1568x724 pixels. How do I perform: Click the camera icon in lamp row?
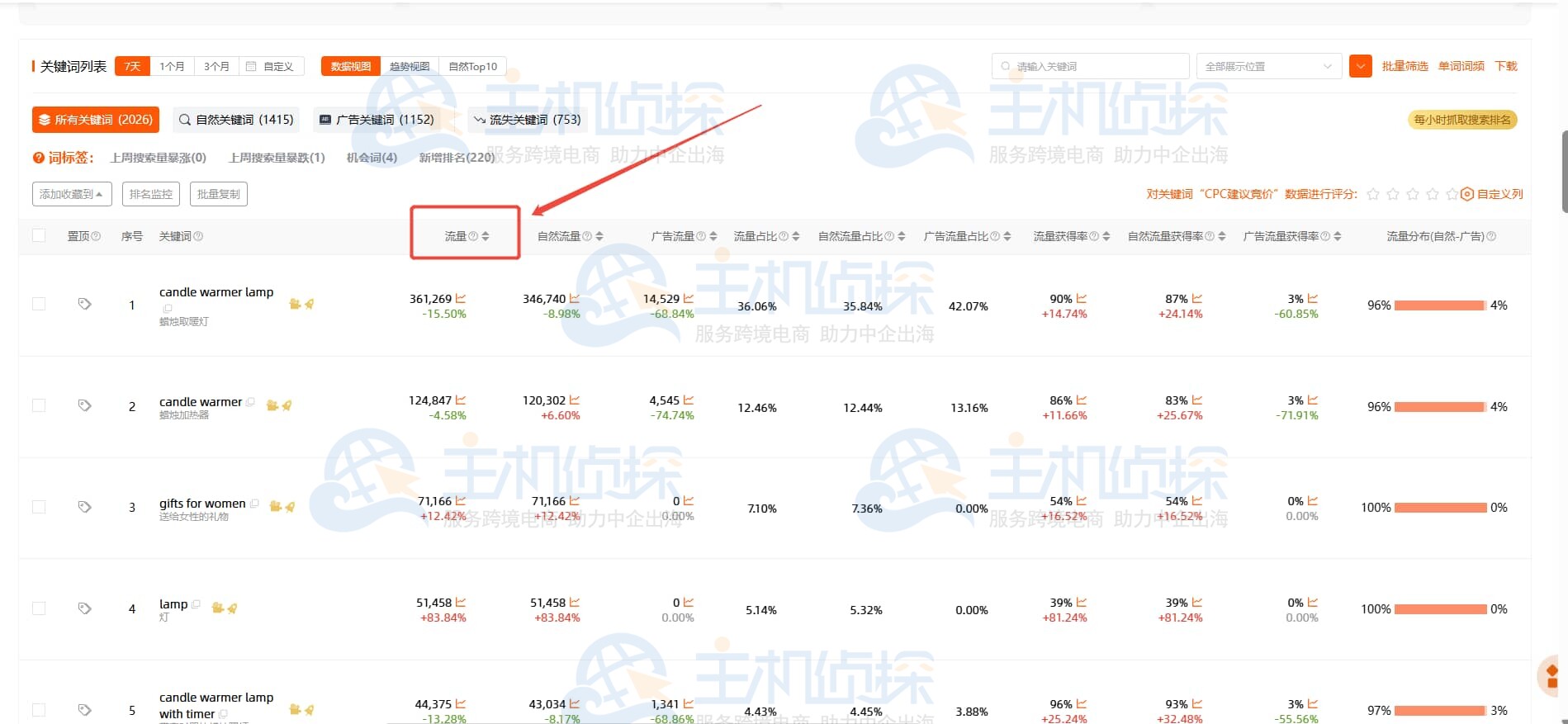[217, 608]
